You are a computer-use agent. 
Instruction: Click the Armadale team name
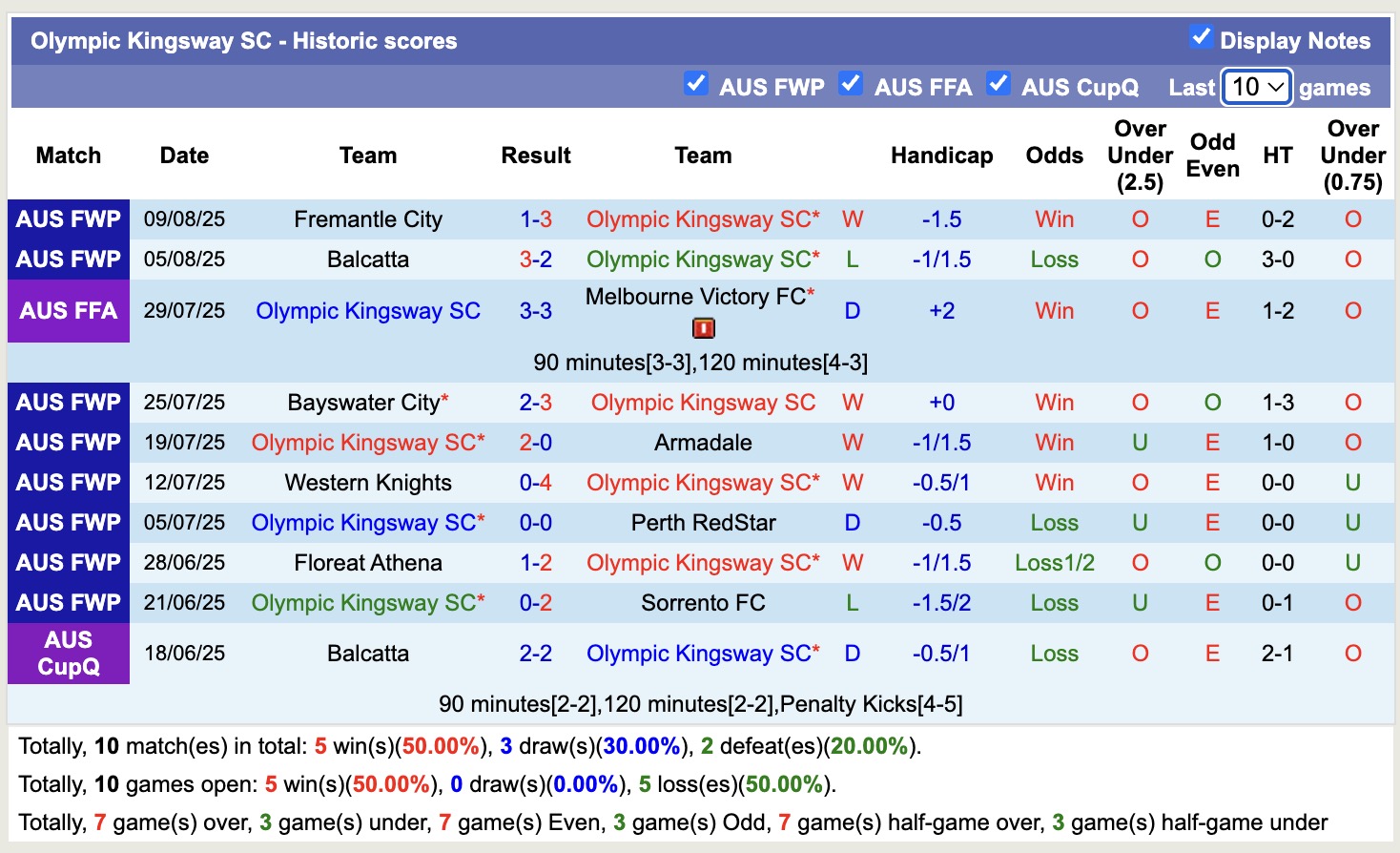tap(703, 442)
